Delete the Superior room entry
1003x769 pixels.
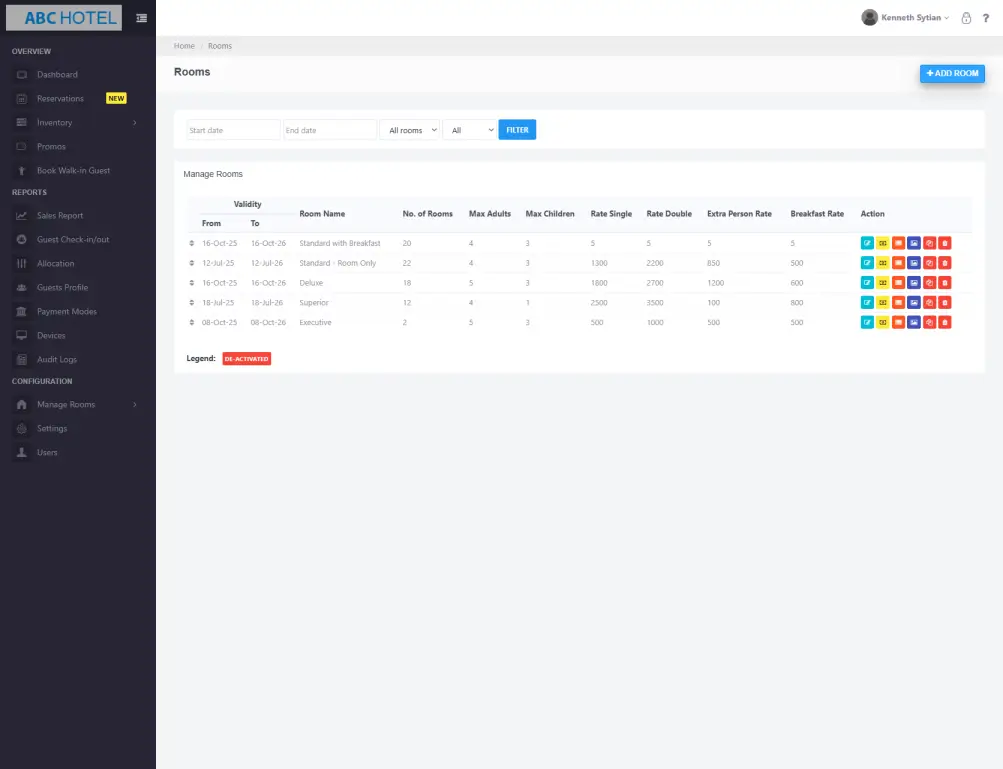pos(945,303)
